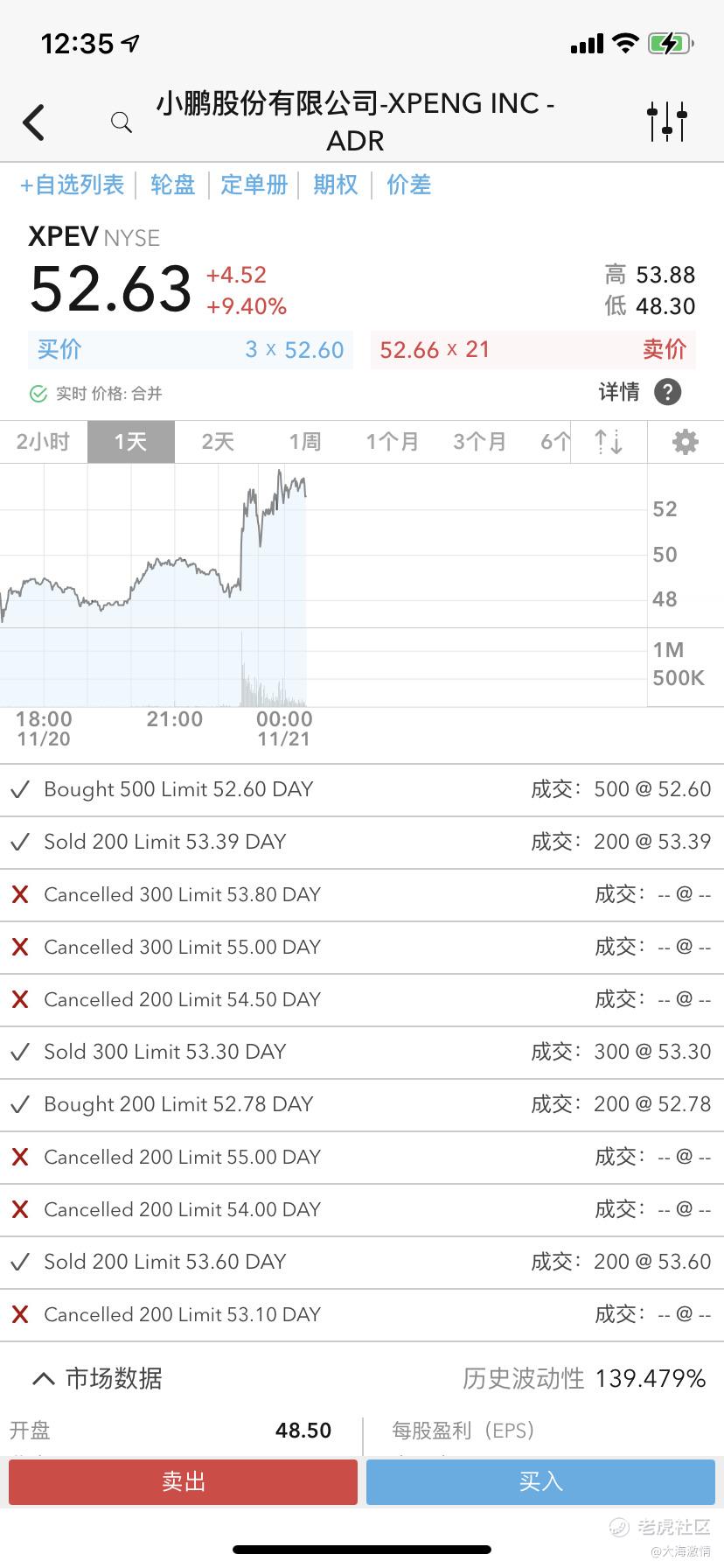
Task: Switch chart to 2小时 timeframe
Action: [x=43, y=442]
